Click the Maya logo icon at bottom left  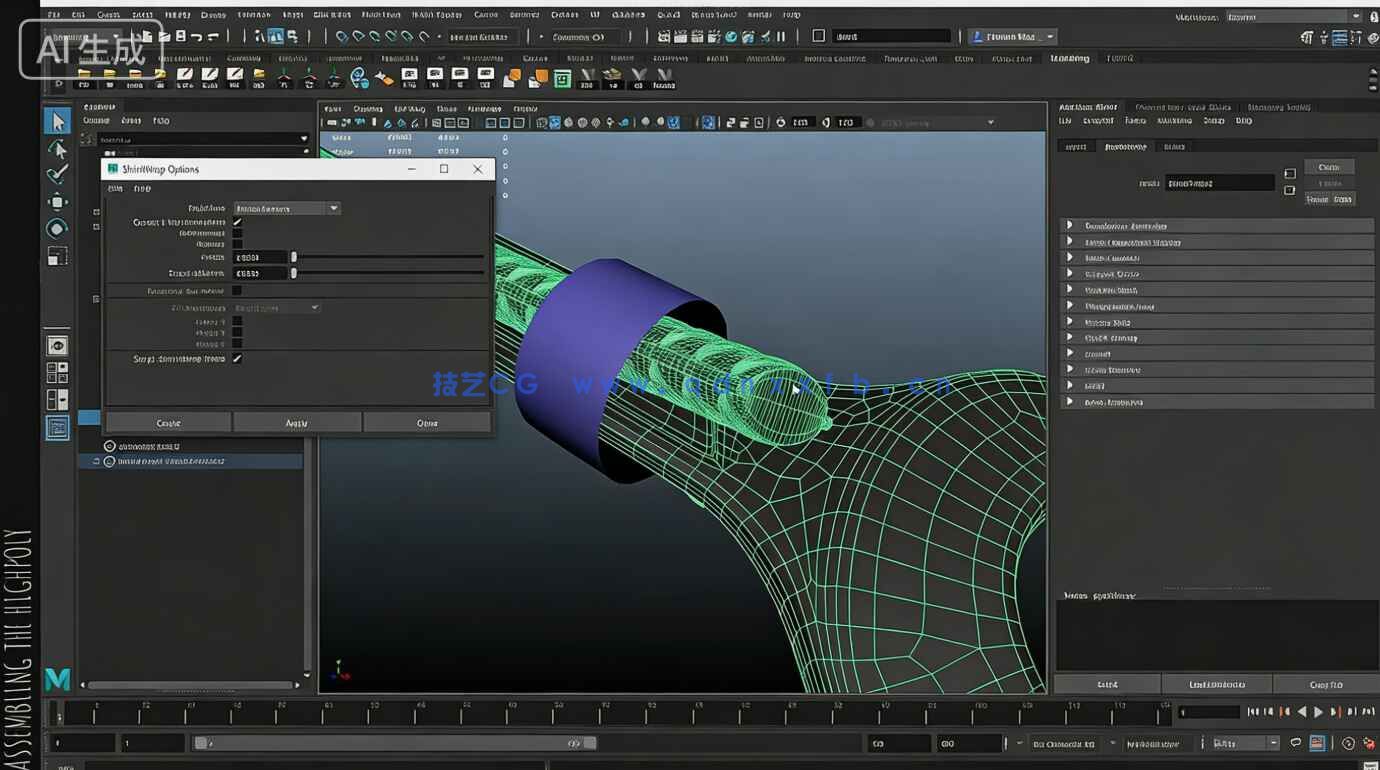coord(58,679)
